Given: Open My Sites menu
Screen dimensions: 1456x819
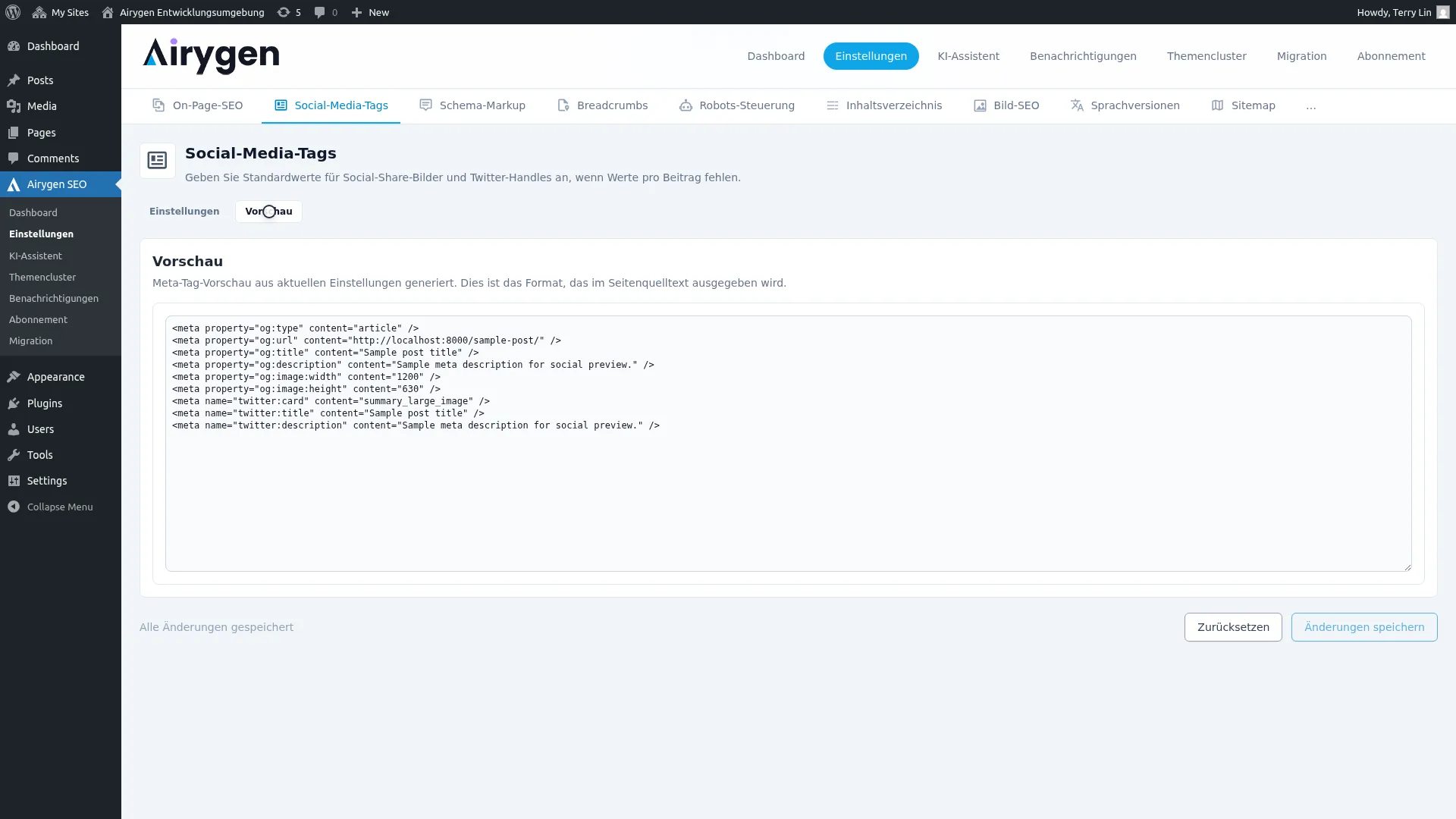Looking at the screenshot, I should click(61, 12).
